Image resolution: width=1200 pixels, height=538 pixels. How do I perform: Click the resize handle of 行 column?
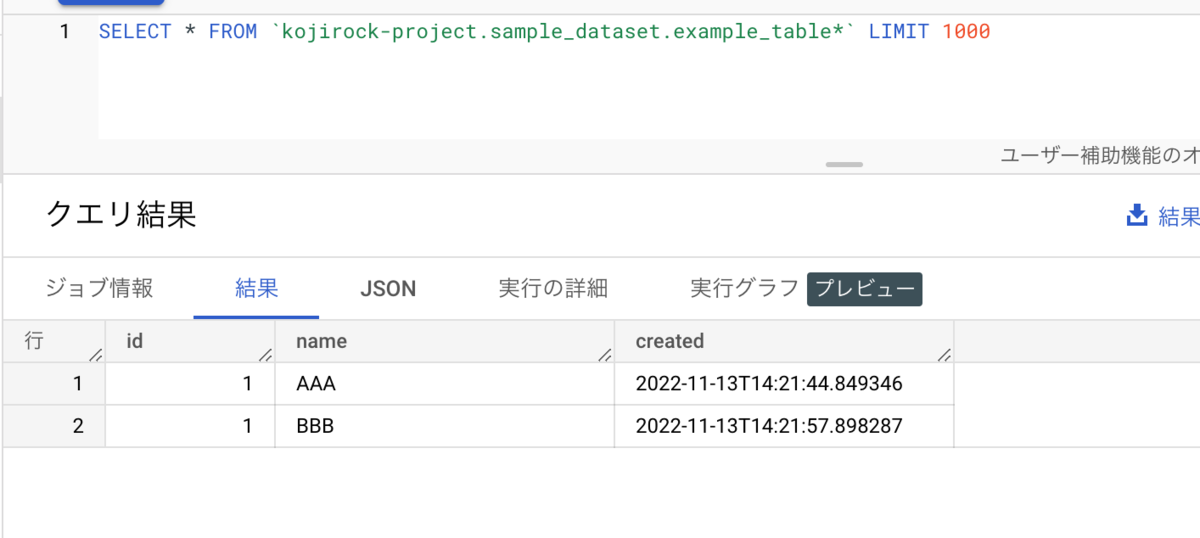coord(96,354)
